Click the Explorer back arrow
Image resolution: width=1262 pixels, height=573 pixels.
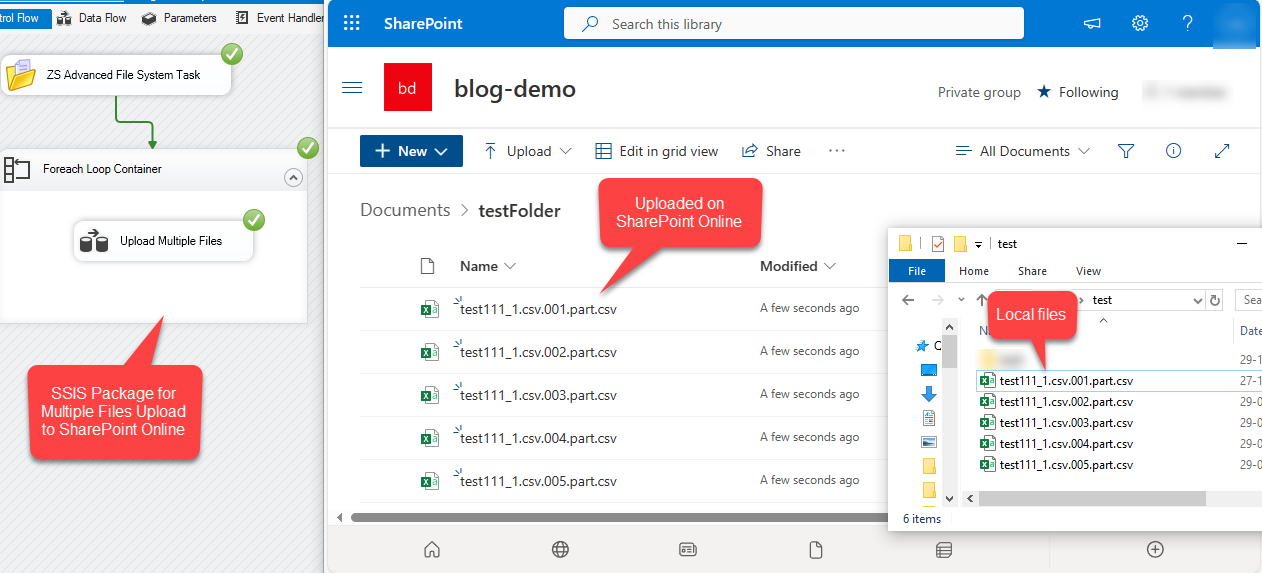click(908, 300)
